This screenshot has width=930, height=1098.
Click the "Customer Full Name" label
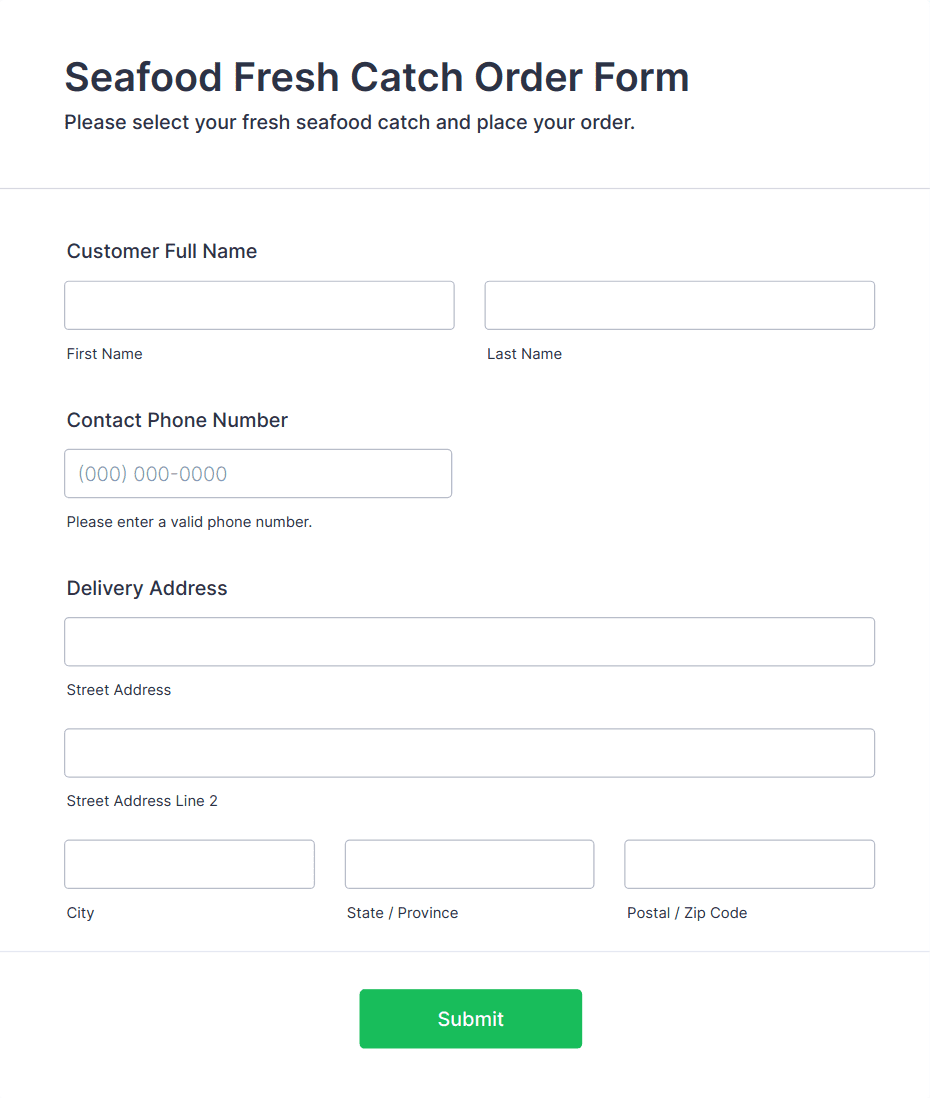point(162,251)
